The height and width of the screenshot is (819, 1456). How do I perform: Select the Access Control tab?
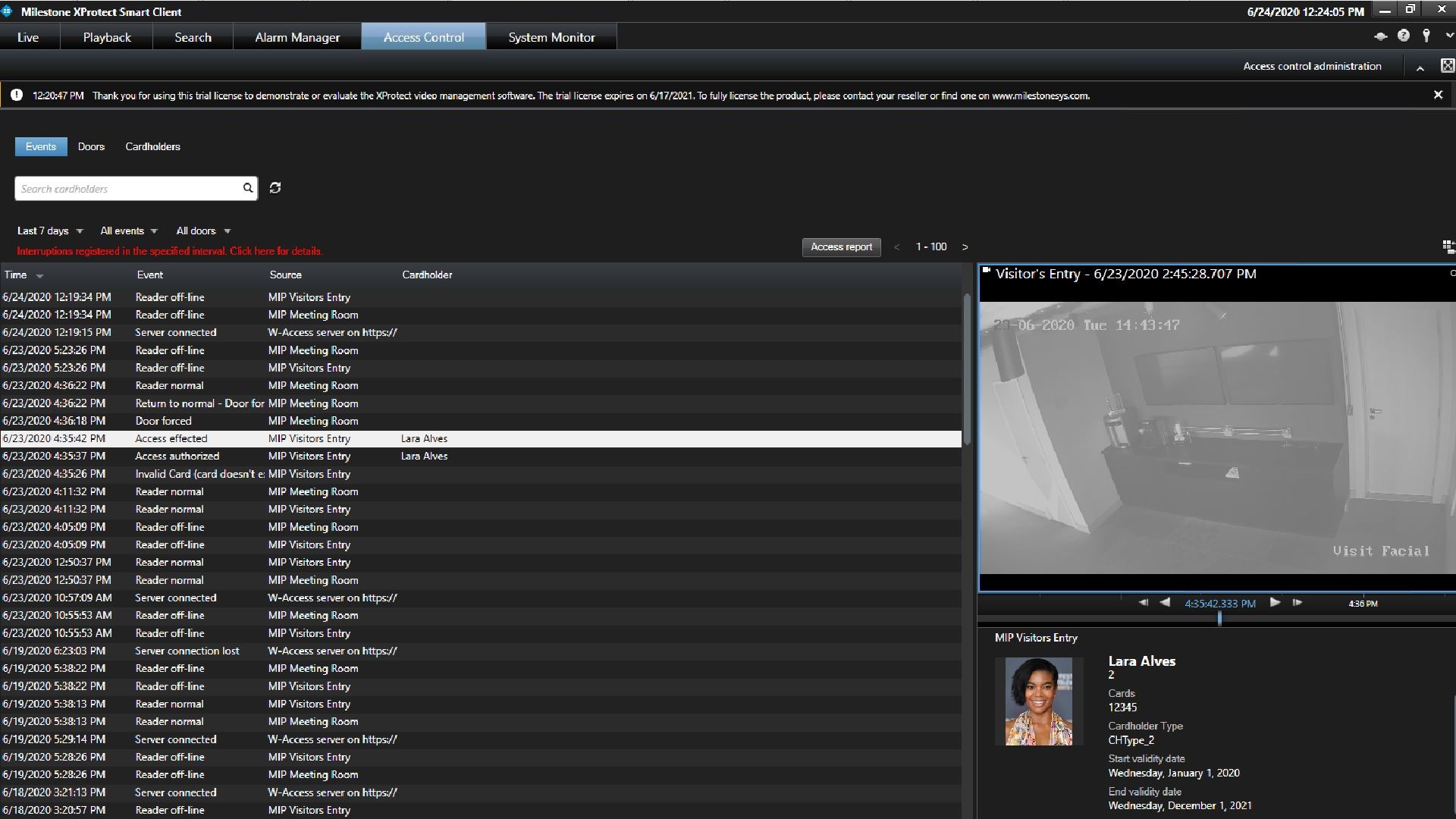click(424, 37)
